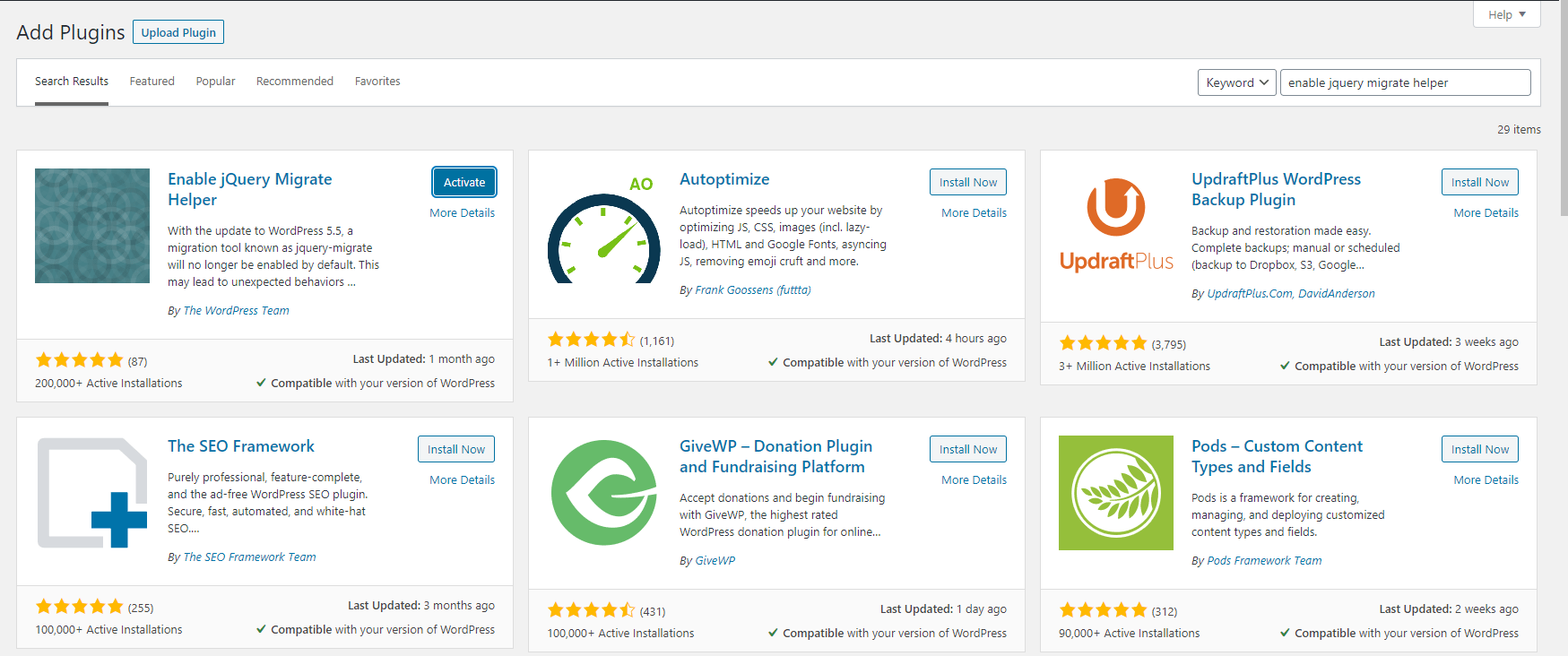Viewport: 1568px width, 656px height.
Task: Click the GiveWP green leaf icon
Action: 603,493
